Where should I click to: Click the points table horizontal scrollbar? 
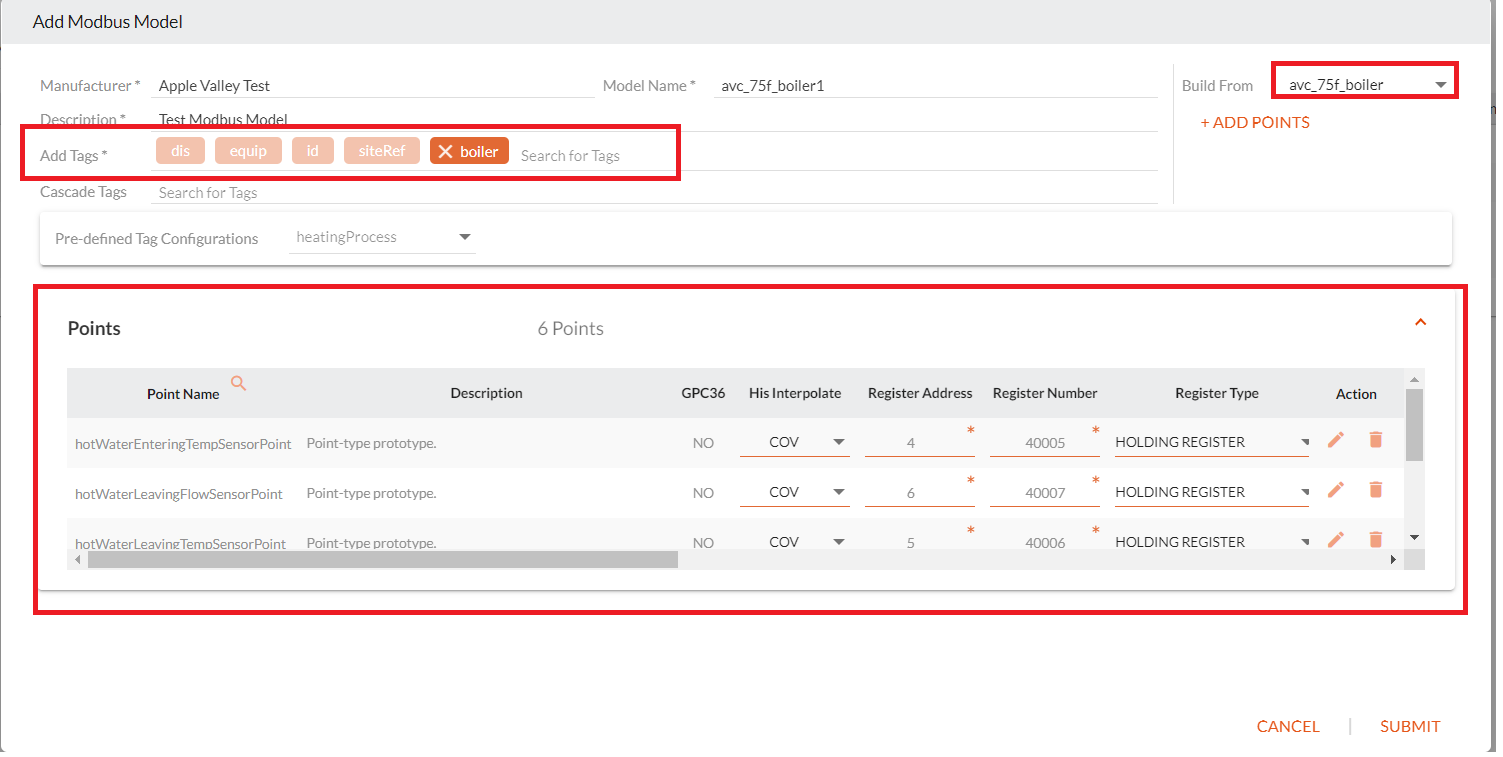click(x=382, y=560)
